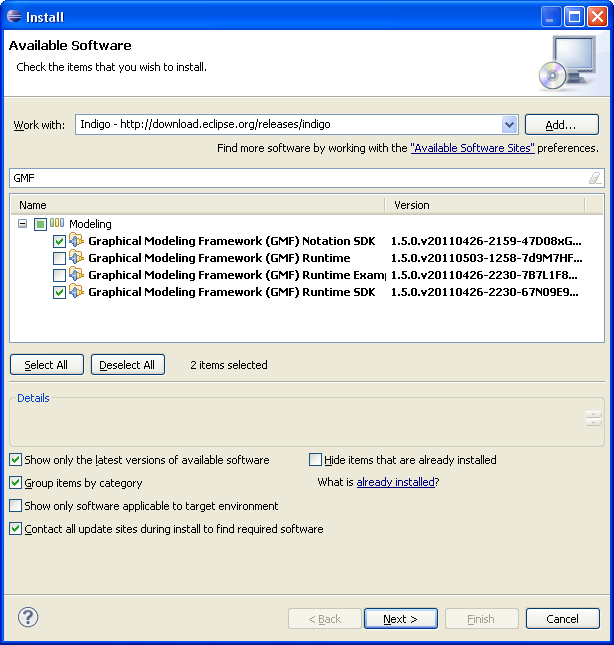The height and width of the screenshot is (645, 614).
Task: Click the Details scroll stepper
Action: (x=593, y=418)
